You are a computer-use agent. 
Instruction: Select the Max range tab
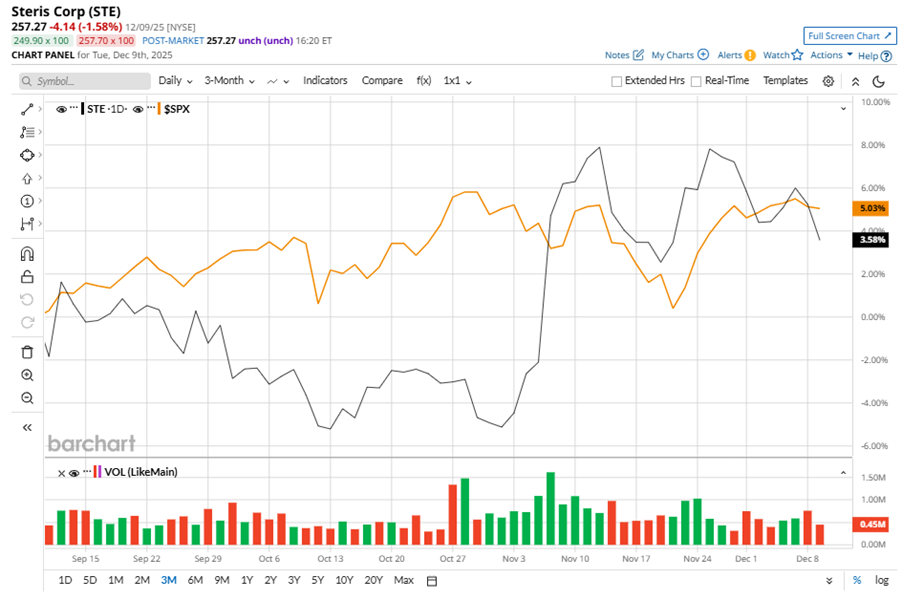404,580
